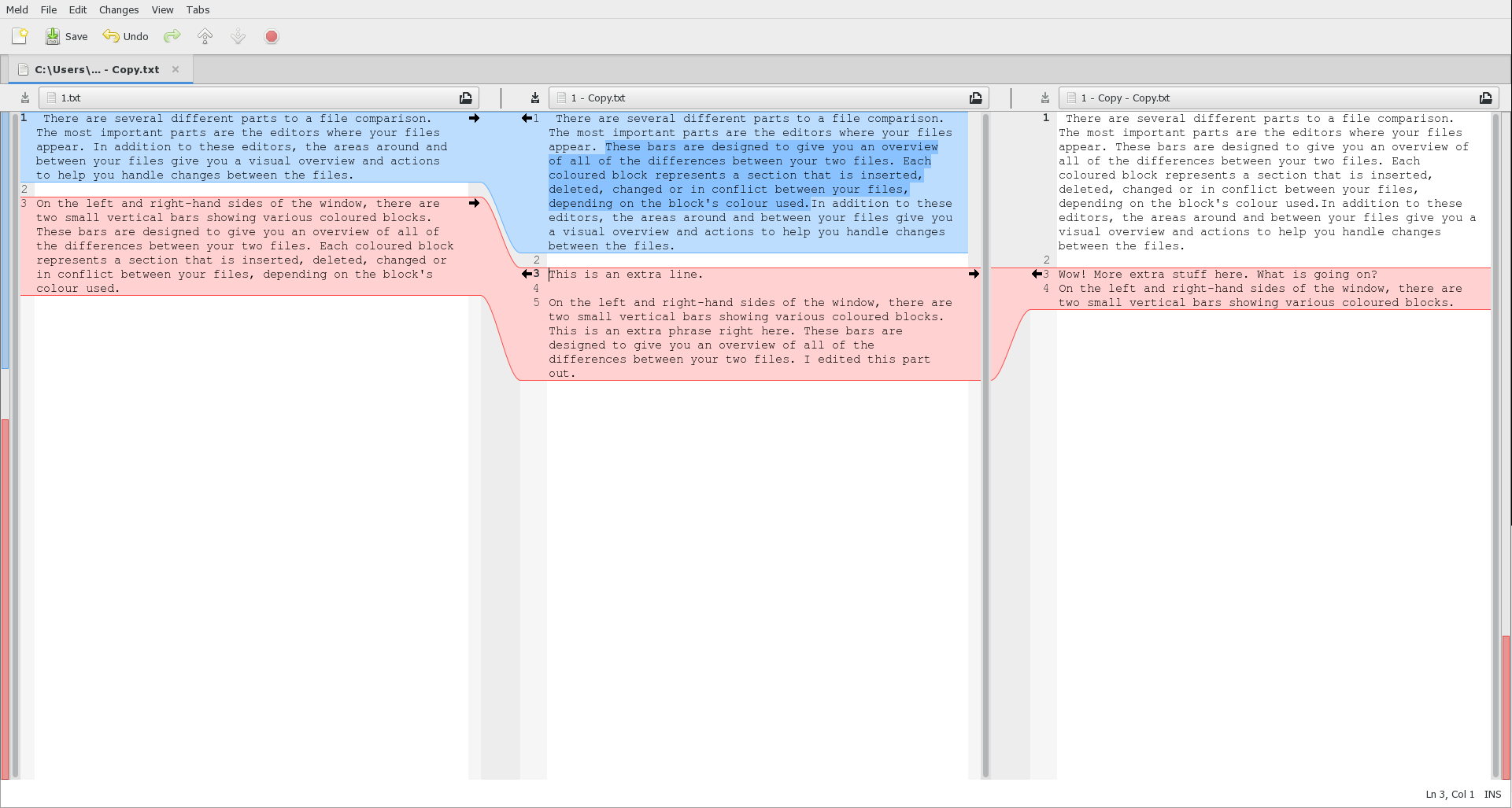Click line number 2 in left pane
Image resolution: width=1512 pixels, height=808 pixels.
tap(24, 189)
